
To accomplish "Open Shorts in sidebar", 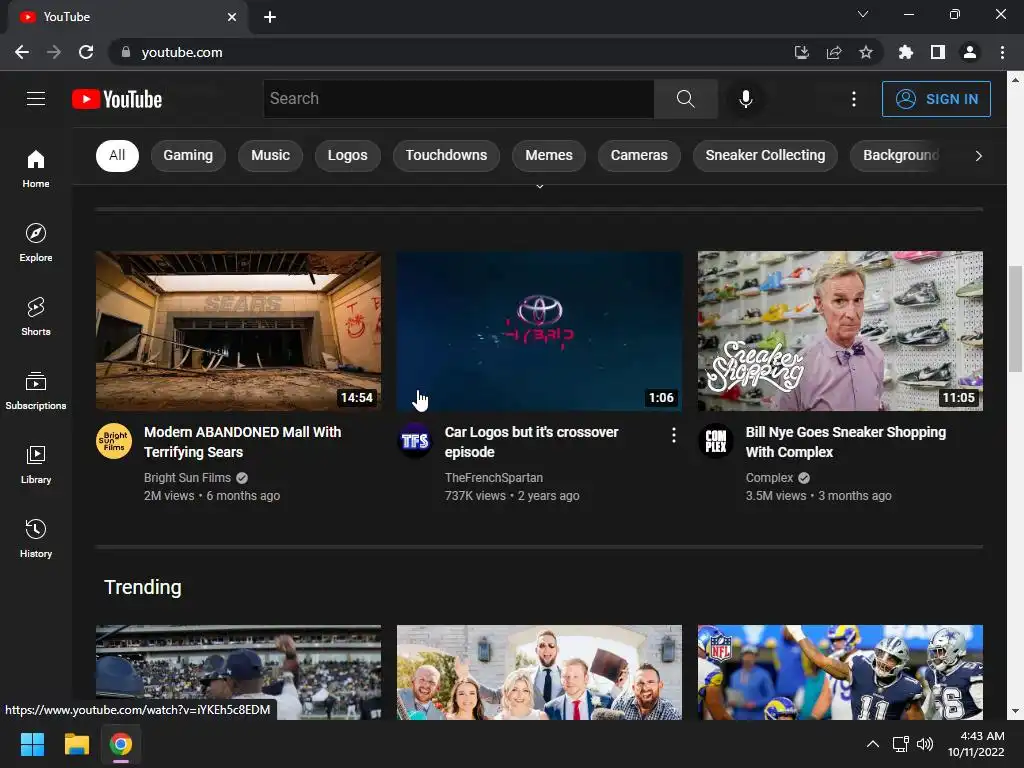I will click(36, 316).
